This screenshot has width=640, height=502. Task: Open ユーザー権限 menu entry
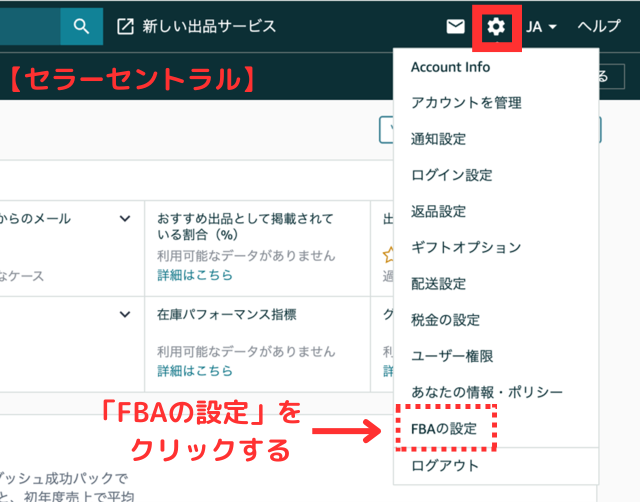[452, 356]
